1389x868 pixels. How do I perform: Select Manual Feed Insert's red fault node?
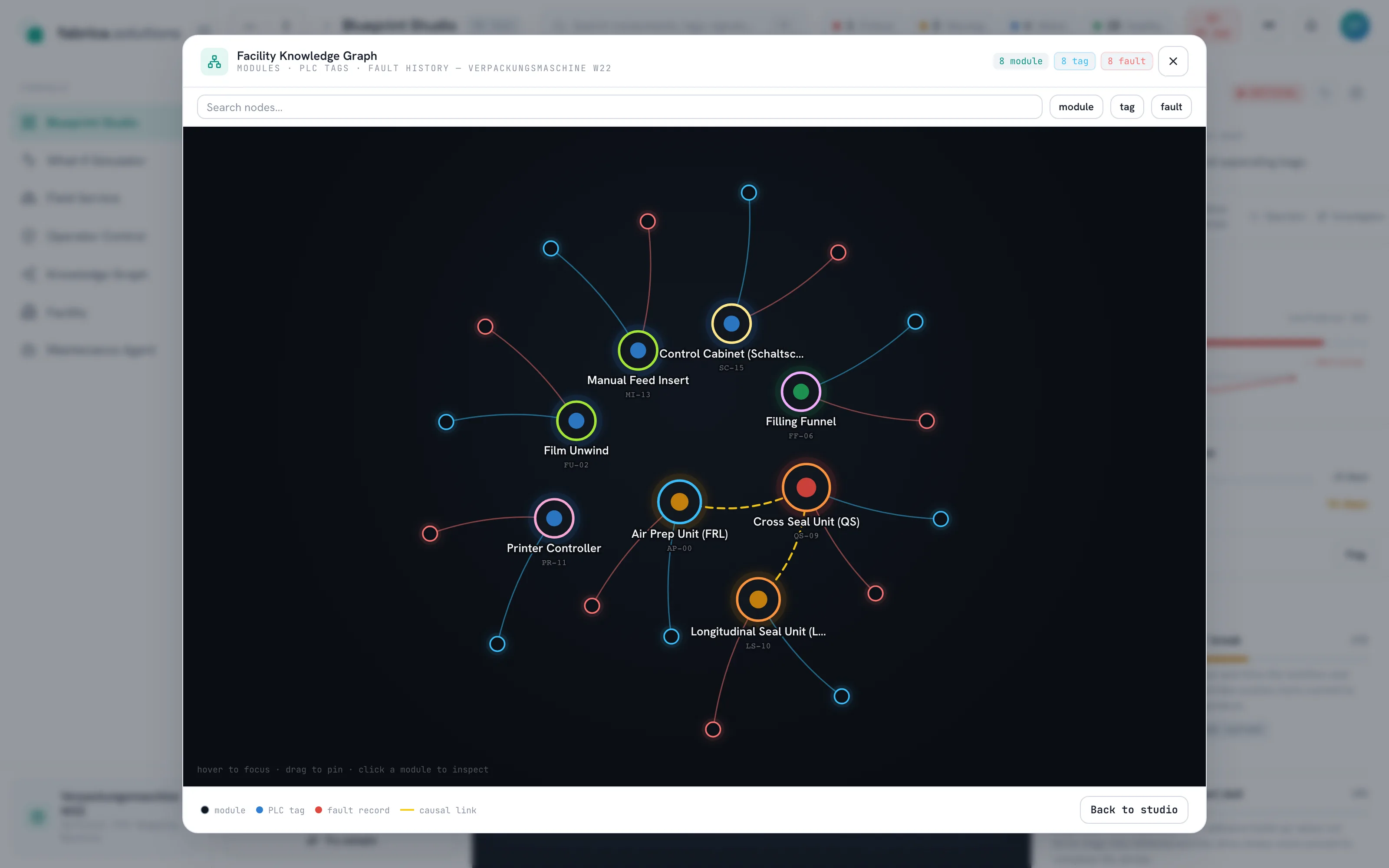(x=648, y=221)
